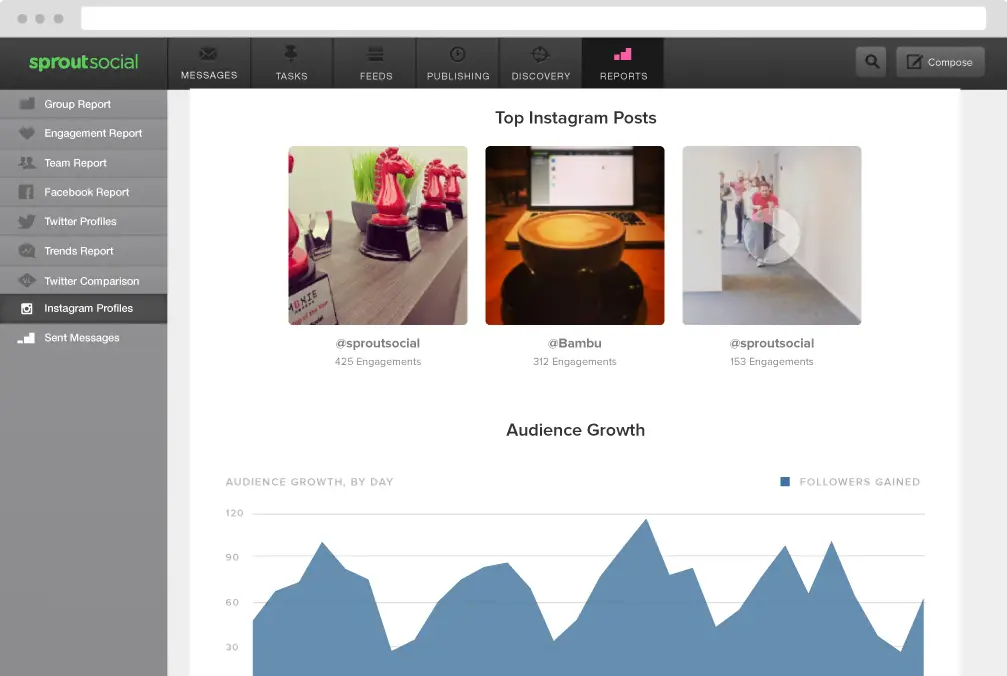
Task: Click the Publishing clock icon
Action: coord(457,55)
